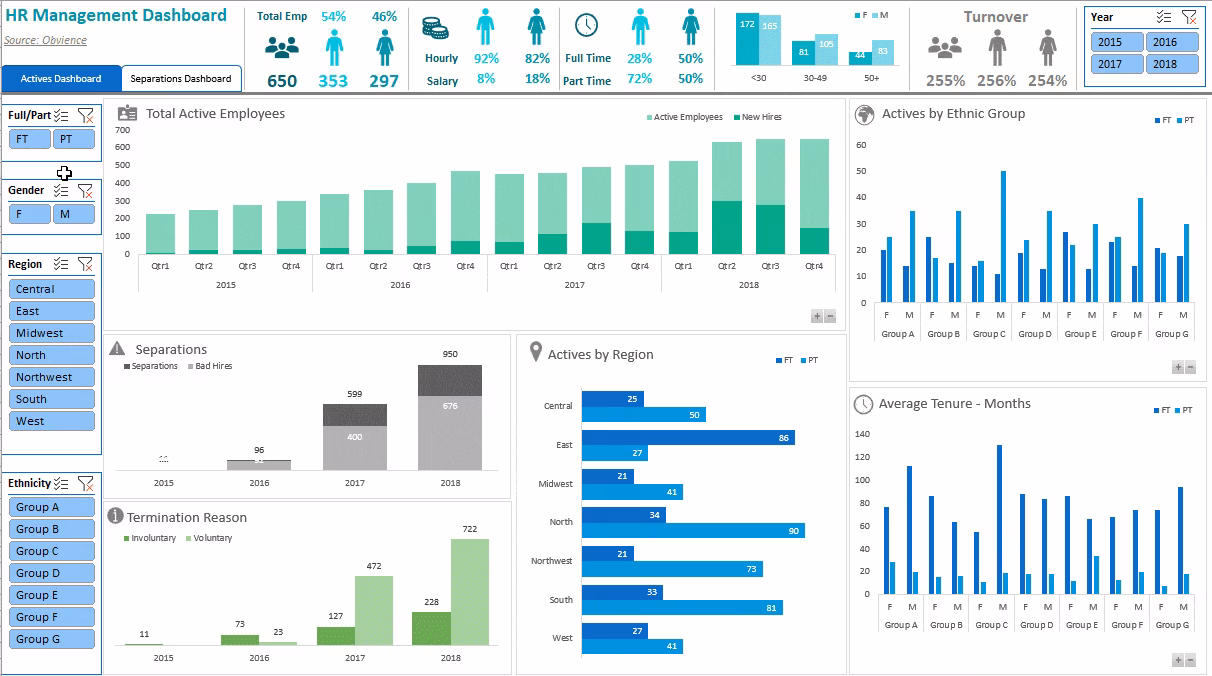Switch to the Actives Dashboard tab
Viewport: 1212px width, 676px height.
click(61, 77)
